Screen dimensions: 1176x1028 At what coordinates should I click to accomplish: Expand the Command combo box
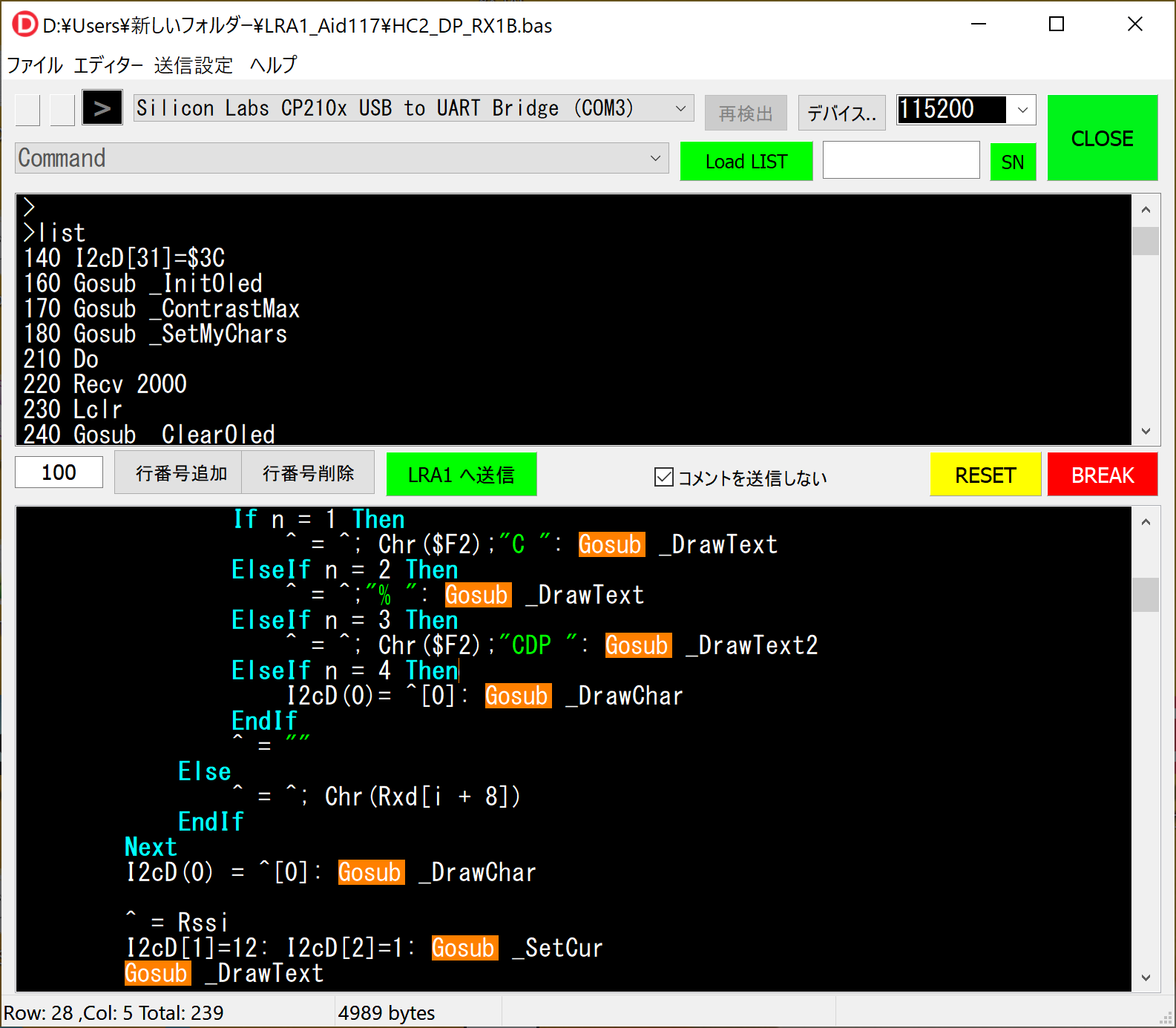(655, 158)
